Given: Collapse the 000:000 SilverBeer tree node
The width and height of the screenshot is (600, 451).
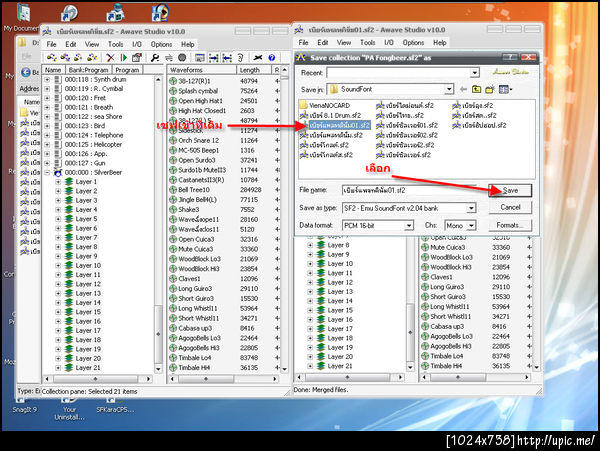Looking at the screenshot, I should point(47,173).
